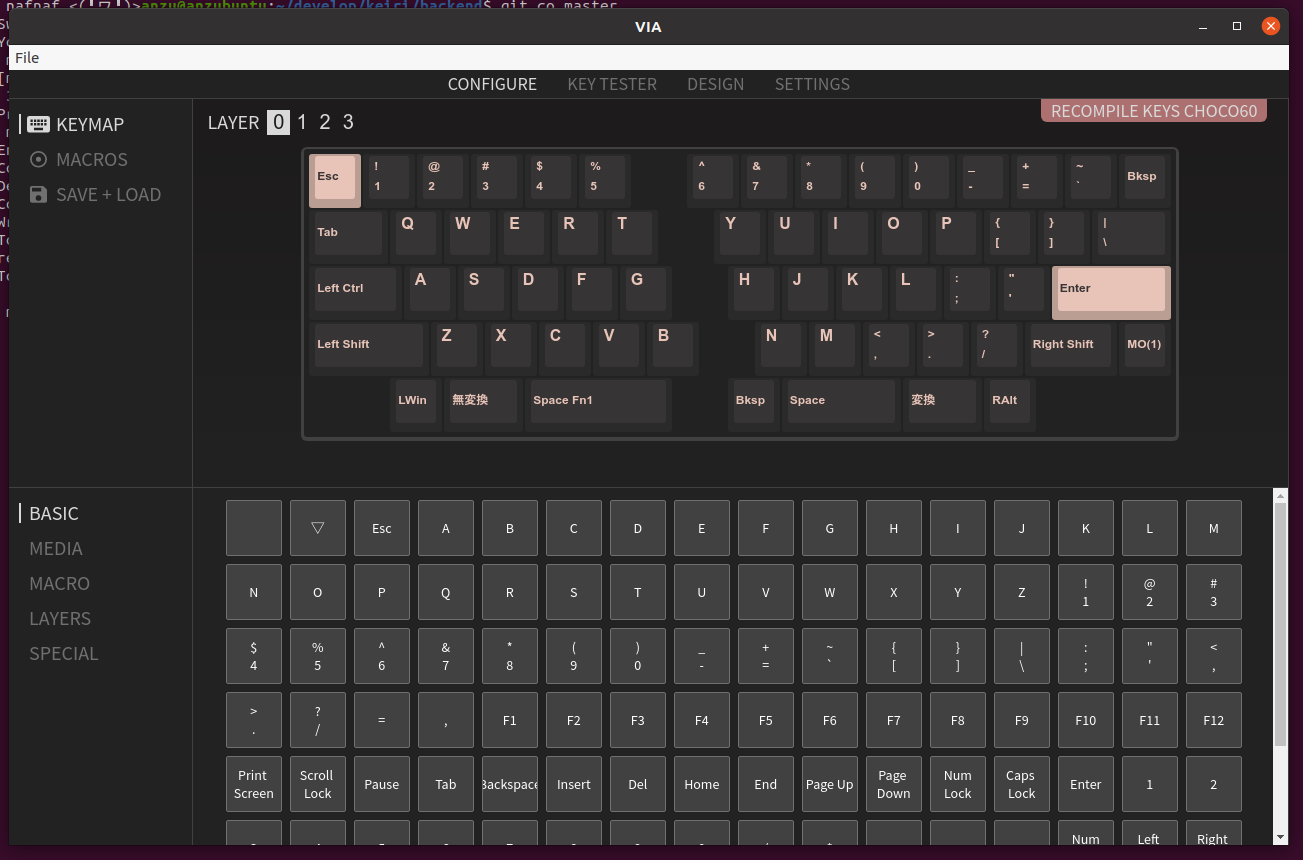Choose the Print Screen keycode
This screenshot has width=1303, height=860.
click(x=254, y=784)
